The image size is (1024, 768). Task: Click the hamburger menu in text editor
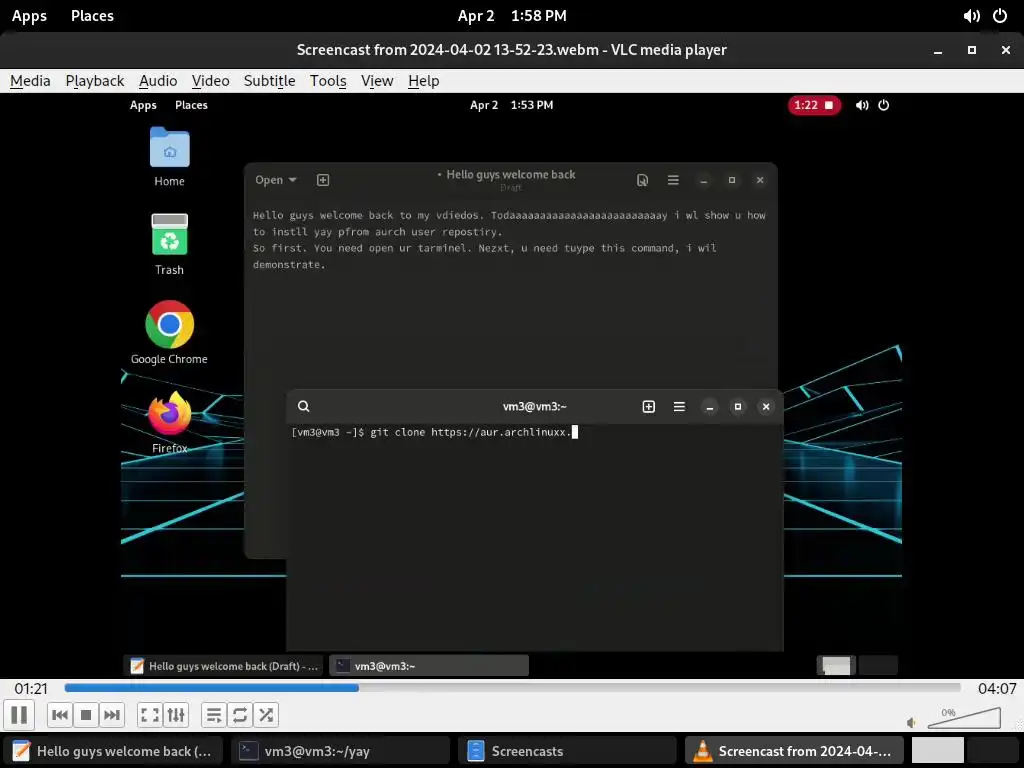coord(673,180)
